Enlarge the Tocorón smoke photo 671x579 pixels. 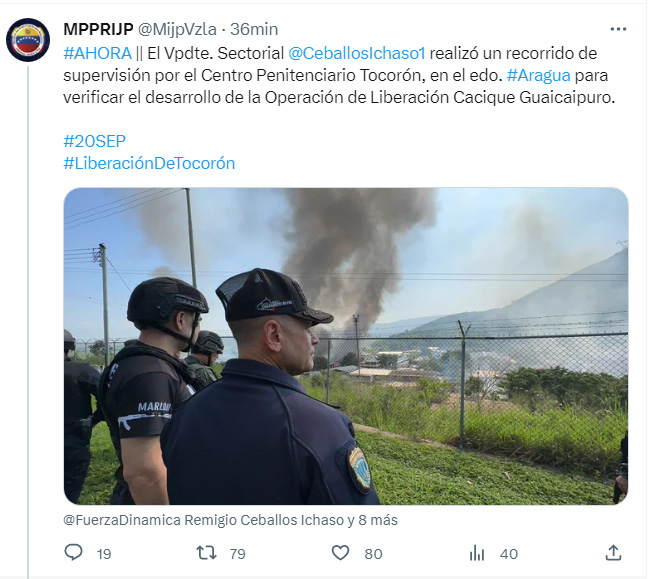pos(346,346)
